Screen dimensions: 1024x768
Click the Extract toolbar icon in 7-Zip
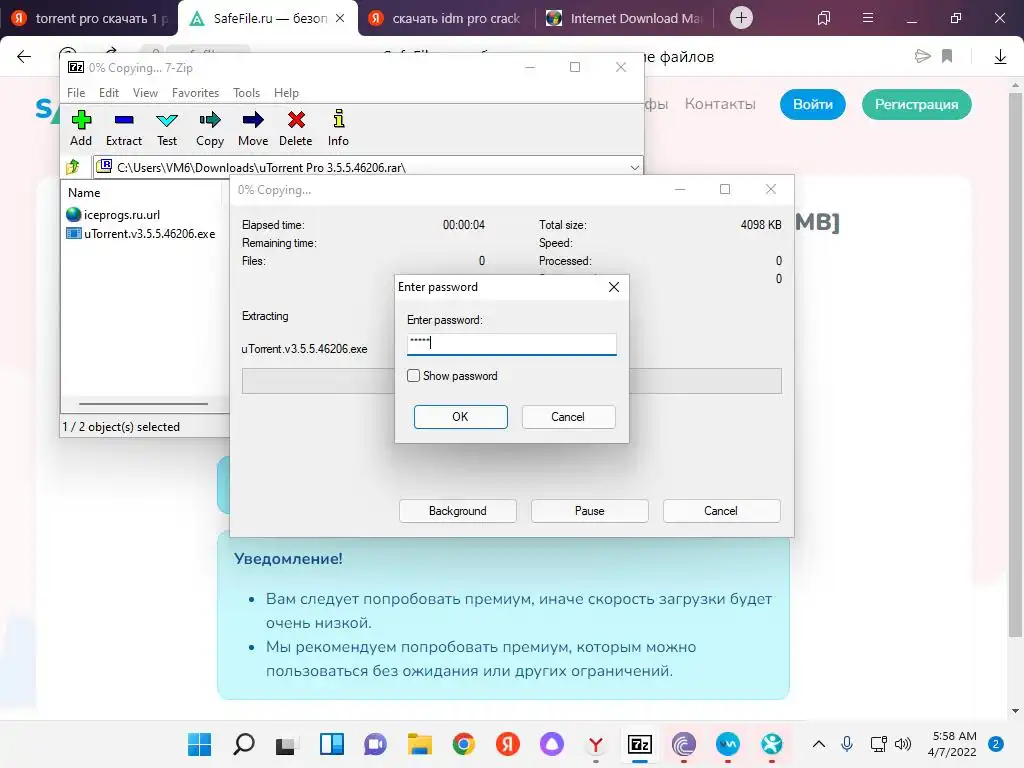(123, 128)
